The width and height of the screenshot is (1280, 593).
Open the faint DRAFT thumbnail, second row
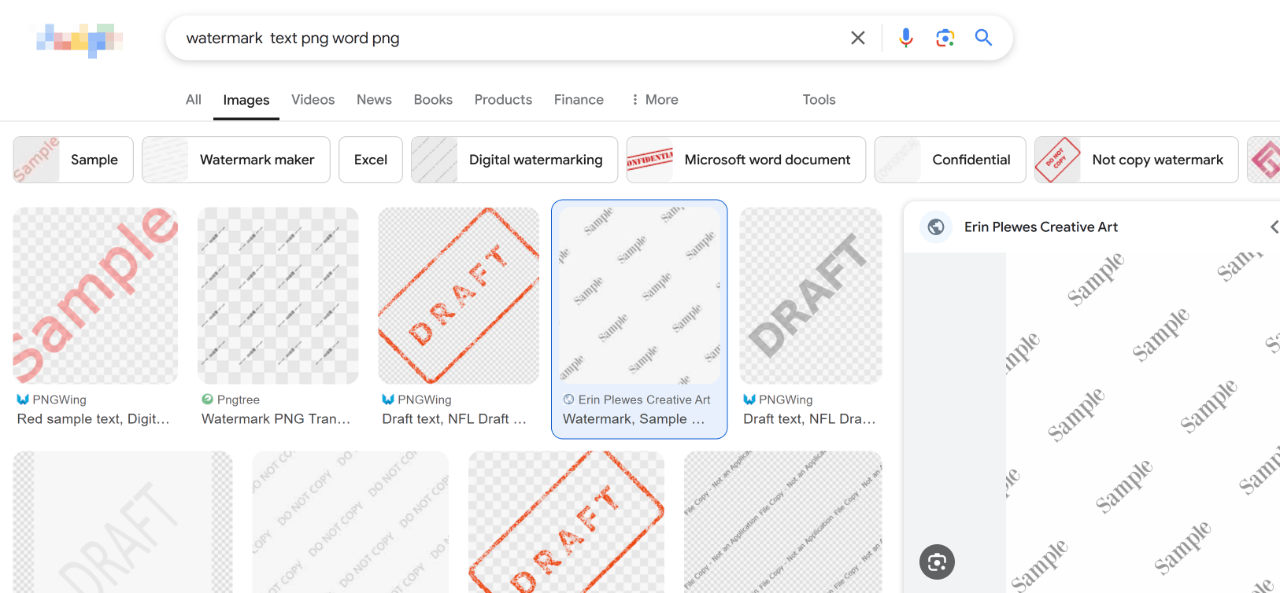click(x=123, y=522)
